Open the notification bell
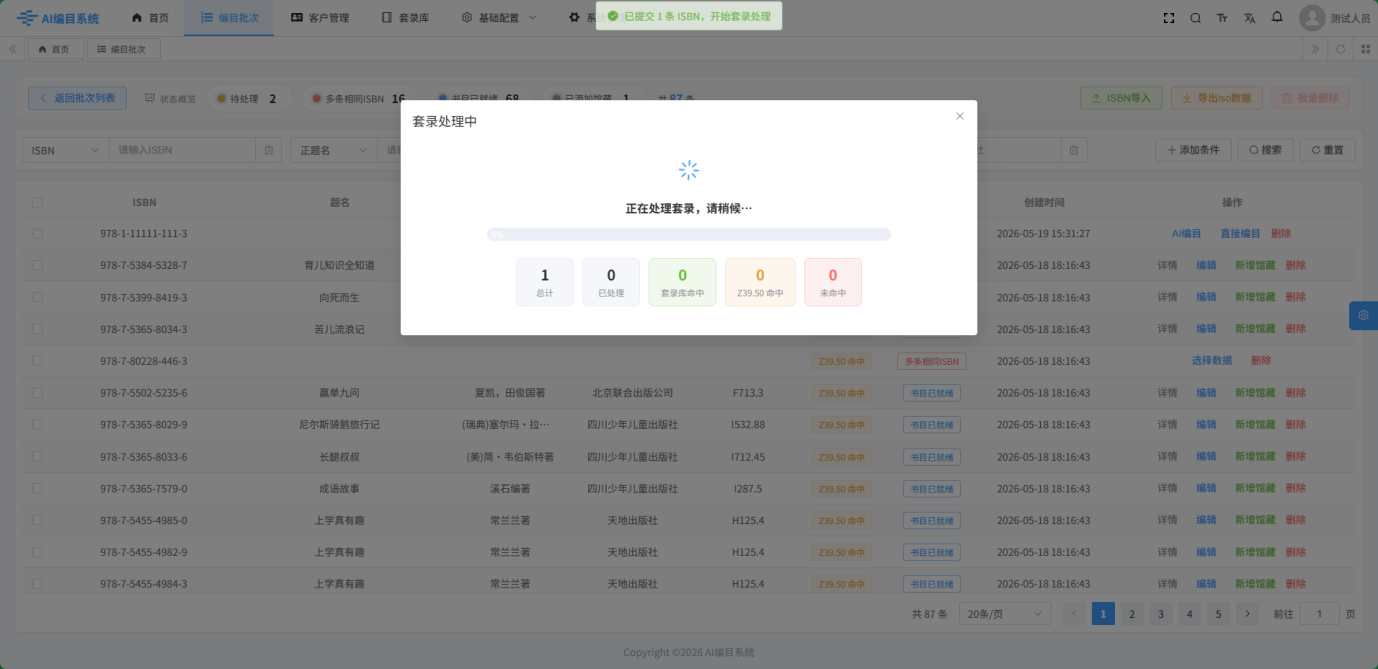 [x=1277, y=17]
